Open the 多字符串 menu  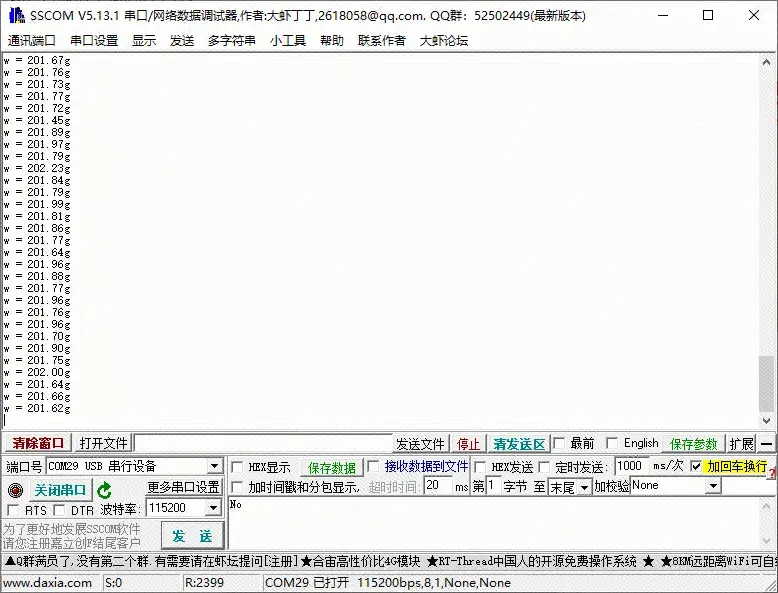click(232, 40)
